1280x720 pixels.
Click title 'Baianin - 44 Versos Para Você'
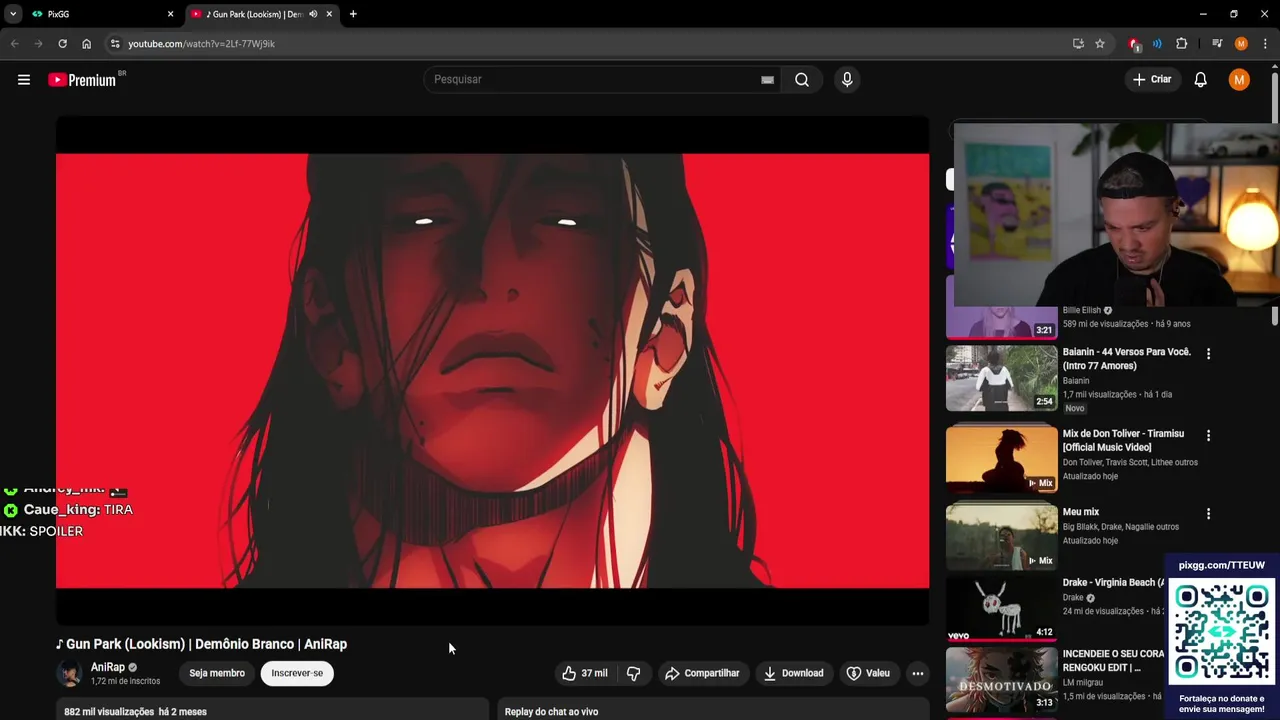point(1126,359)
